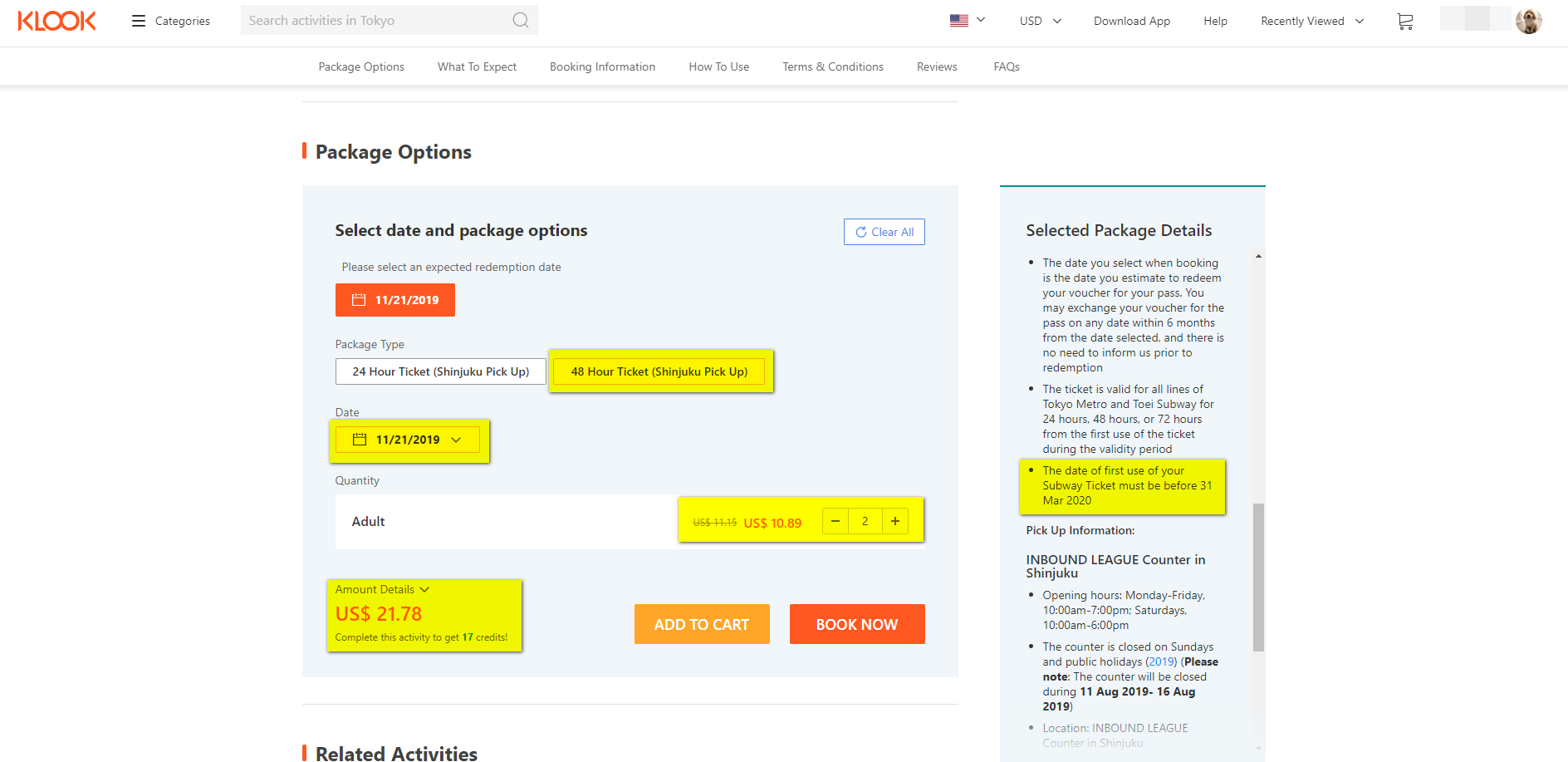Go to How To Use tab
This screenshot has width=1568, height=762.
[x=718, y=66]
